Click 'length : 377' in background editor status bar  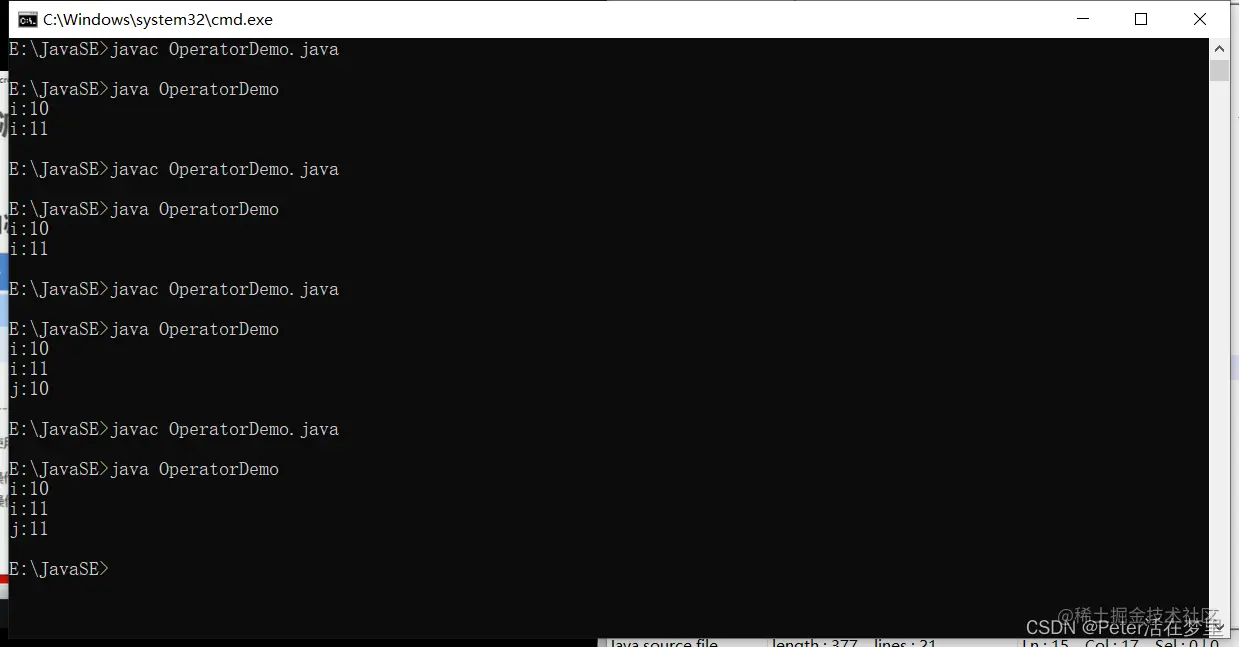[x=816, y=642]
